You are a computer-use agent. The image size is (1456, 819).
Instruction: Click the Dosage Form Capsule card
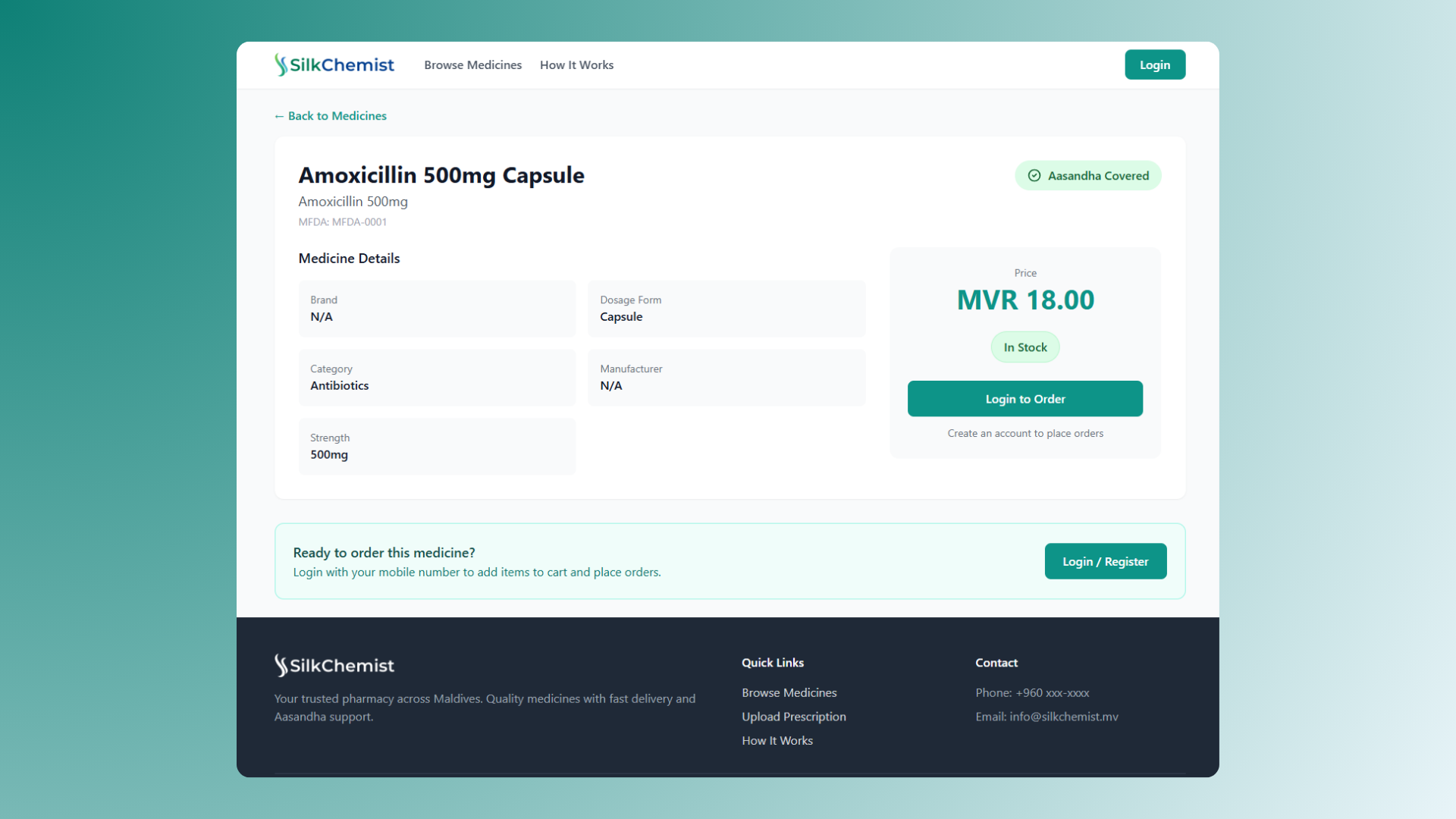(726, 309)
